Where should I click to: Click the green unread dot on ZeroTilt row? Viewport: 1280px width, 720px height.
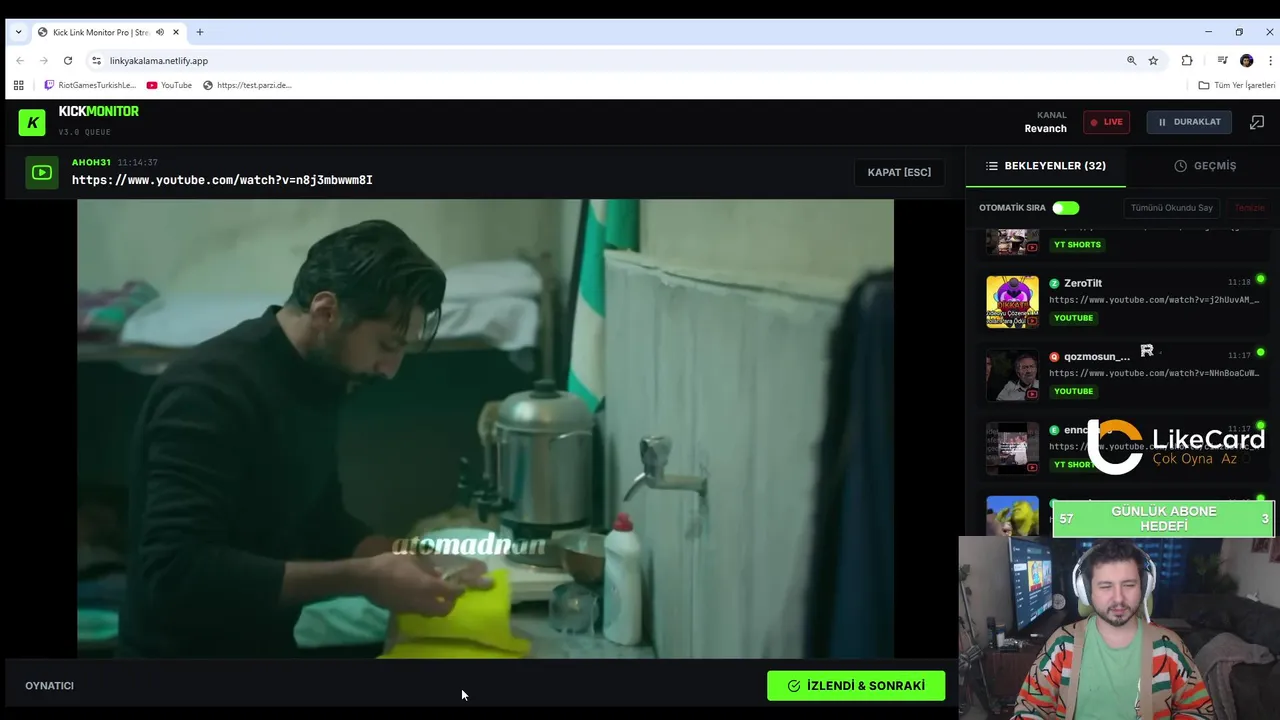(x=1260, y=279)
